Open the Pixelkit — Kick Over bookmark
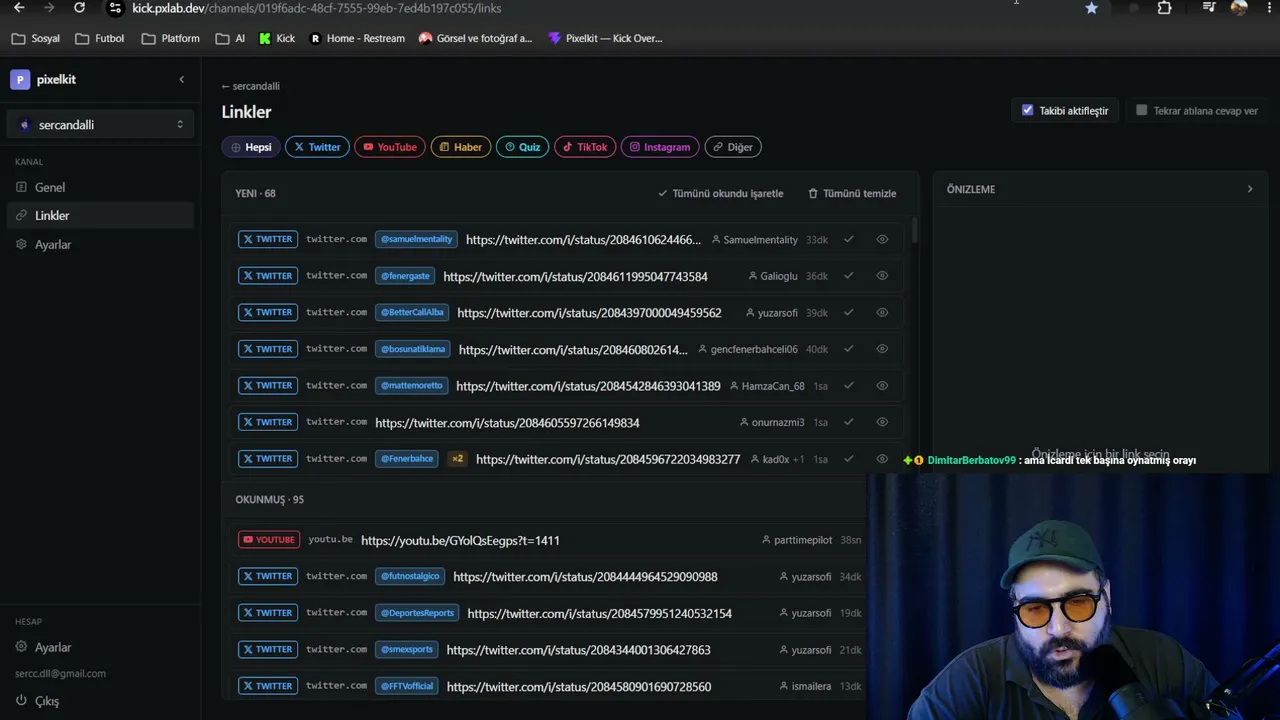 click(x=605, y=39)
